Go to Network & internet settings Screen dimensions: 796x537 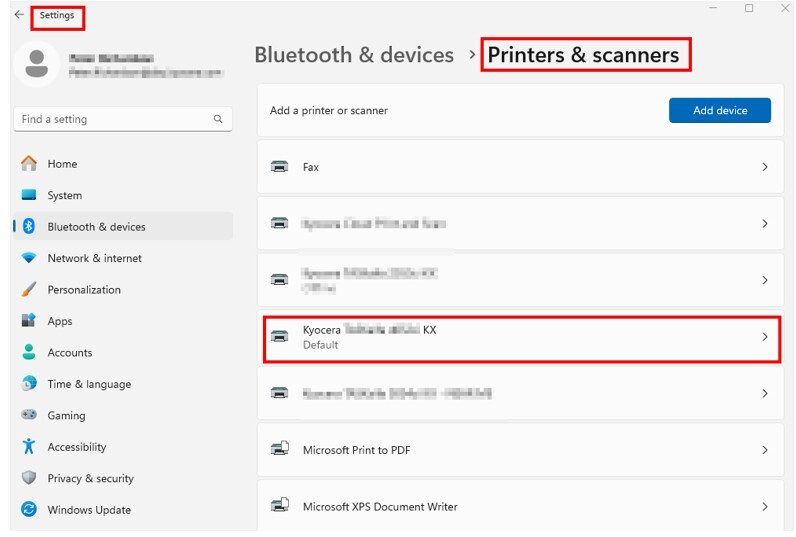click(x=123, y=258)
